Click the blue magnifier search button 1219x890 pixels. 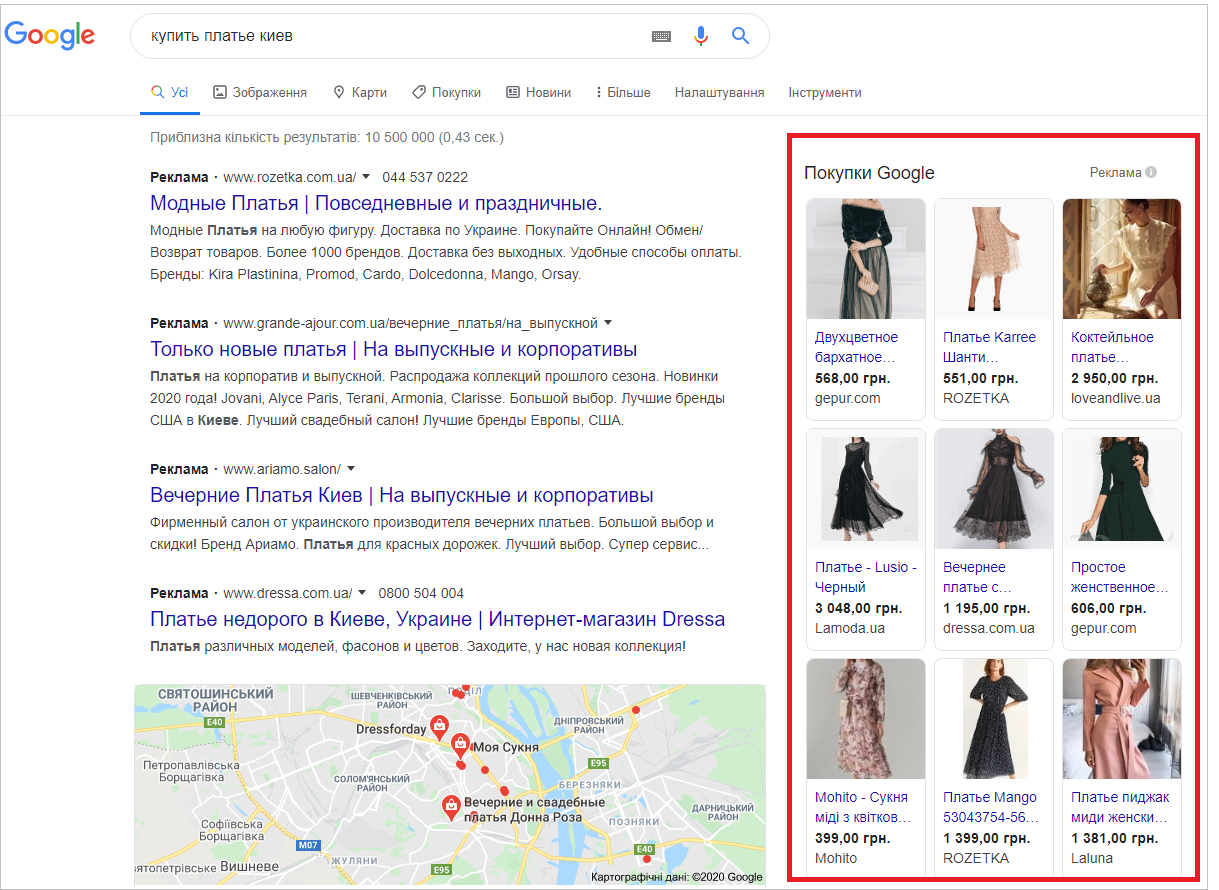click(x=740, y=36)
